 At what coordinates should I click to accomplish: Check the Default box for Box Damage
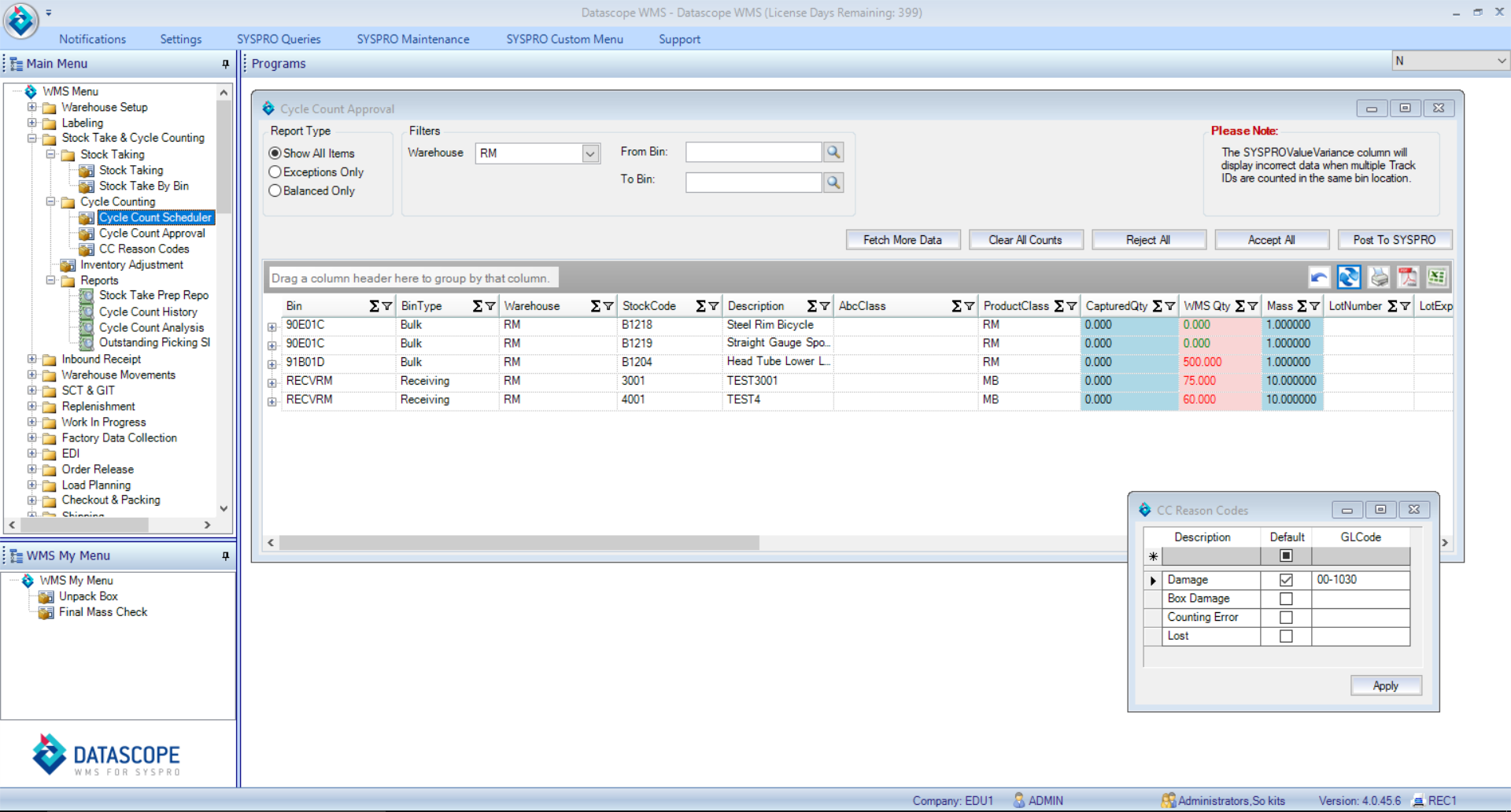tap(1286, 598)
